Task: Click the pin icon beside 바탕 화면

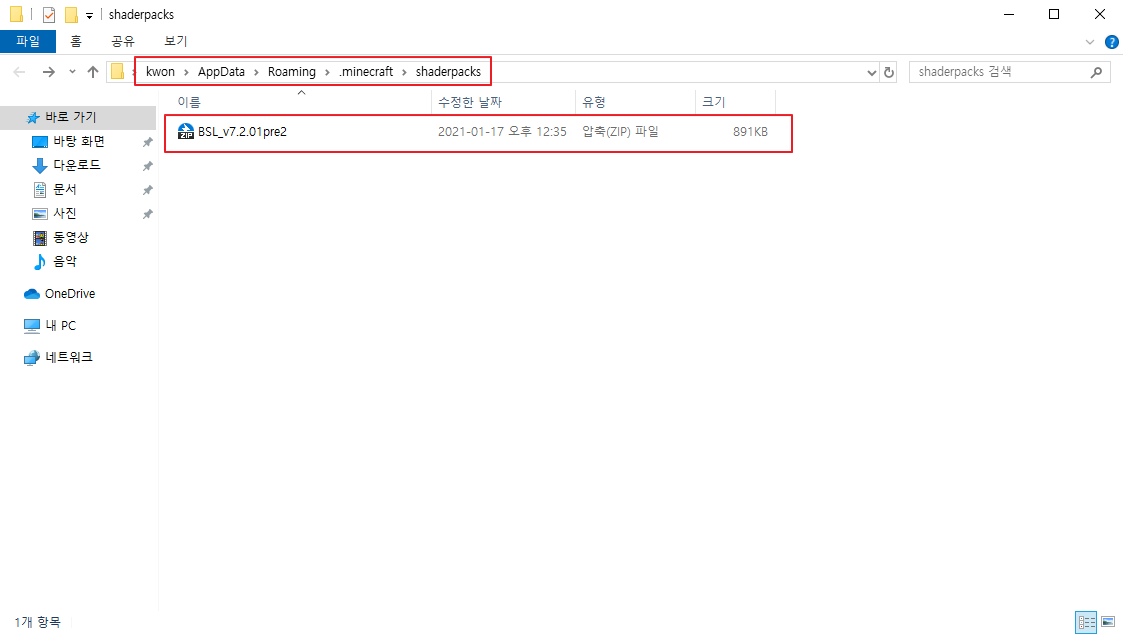Action: click(148, 142)
